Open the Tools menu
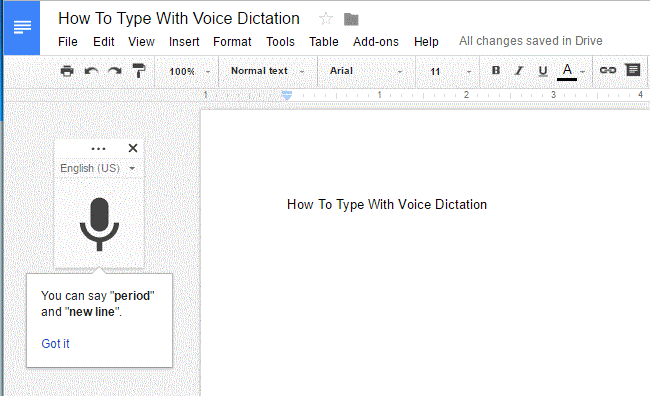This screenshot has height=396, width=650. click(x=280, y=42)
